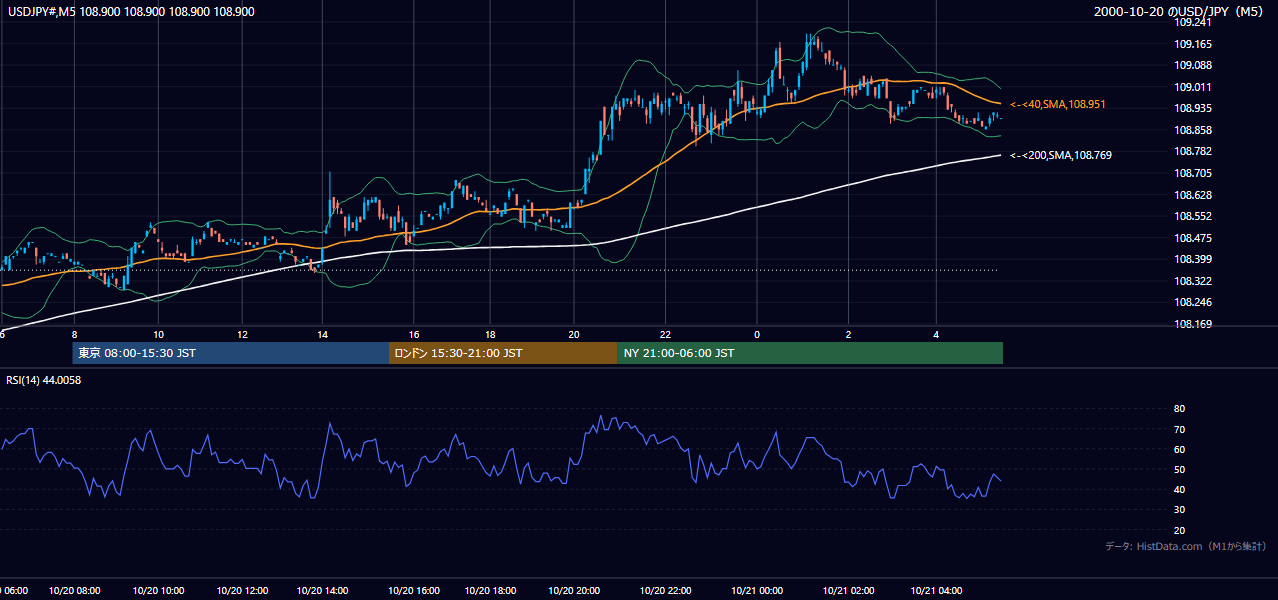Click hour label 18 under price chart
The width and height of the screenshot is (1278, 600).
[490, 334]
